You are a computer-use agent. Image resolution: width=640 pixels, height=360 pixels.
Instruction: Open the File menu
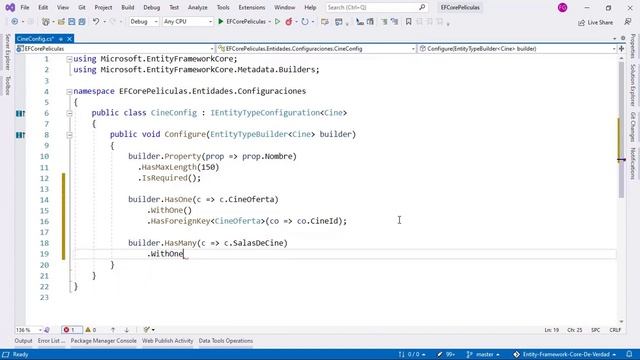(x=24, y=7)
